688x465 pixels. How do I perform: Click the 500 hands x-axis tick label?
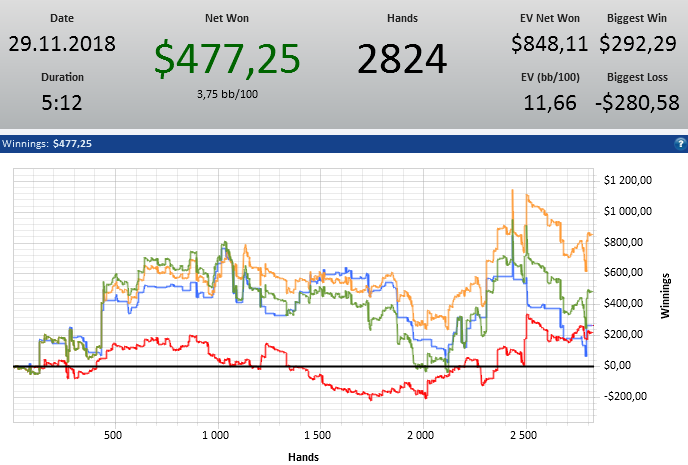113,435
